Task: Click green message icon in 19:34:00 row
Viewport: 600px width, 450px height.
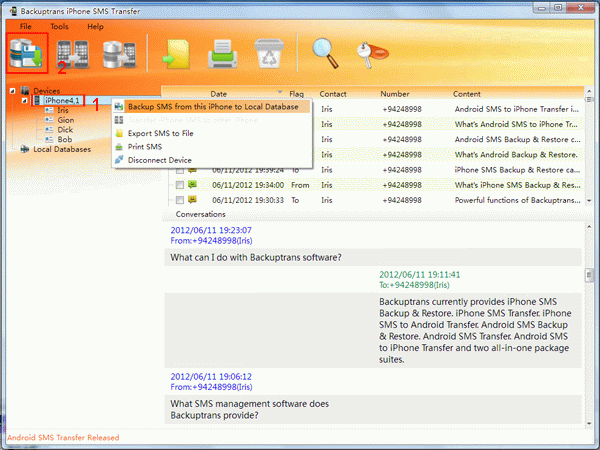Action: [192, 184]
